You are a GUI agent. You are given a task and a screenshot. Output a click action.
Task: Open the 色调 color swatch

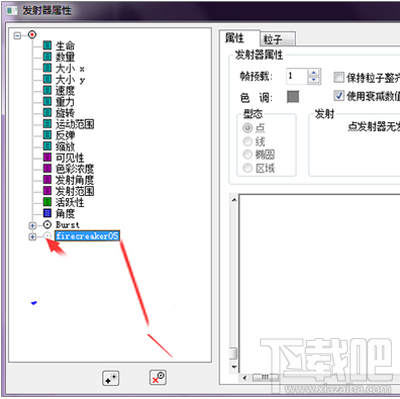293,97
